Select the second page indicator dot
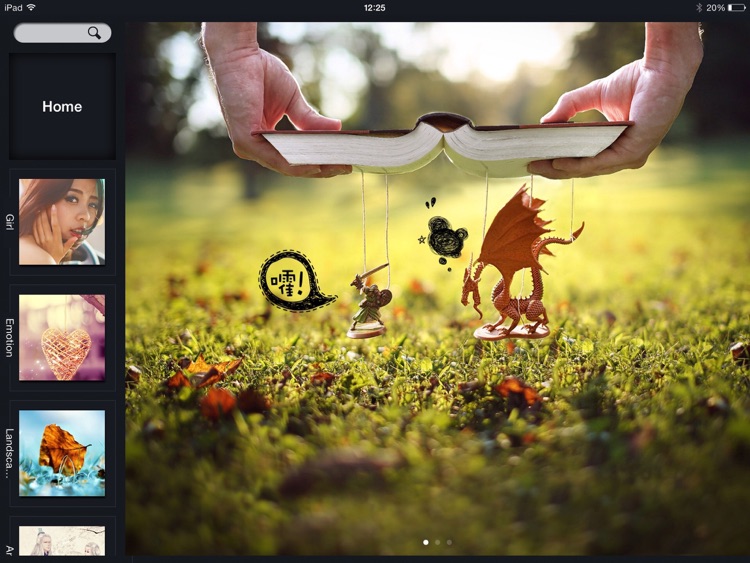 point(437,542)
